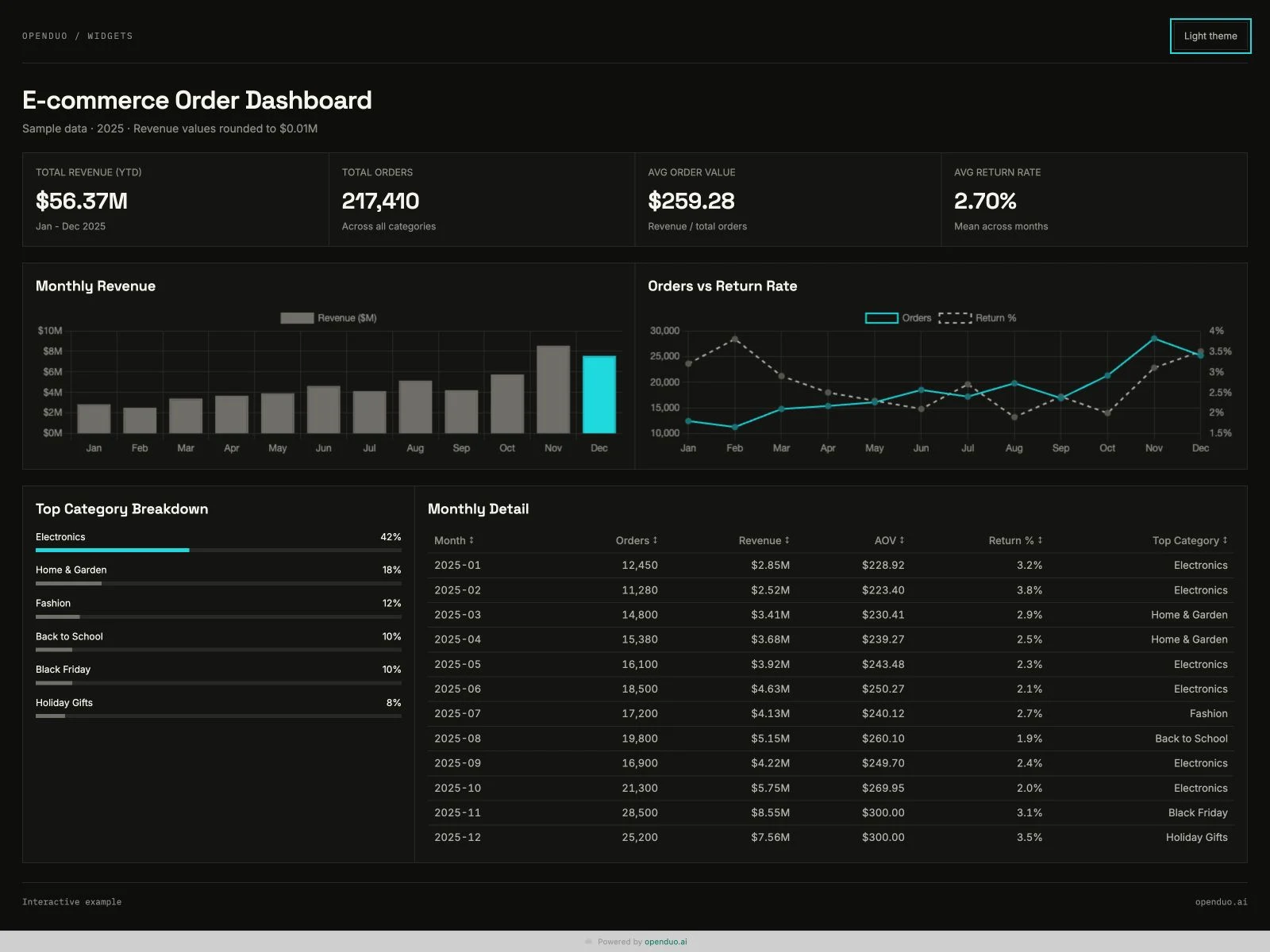The height and width of the screenshot is (952, 1270).
Task: Click the November revenue bar
Action: [553, 390]
